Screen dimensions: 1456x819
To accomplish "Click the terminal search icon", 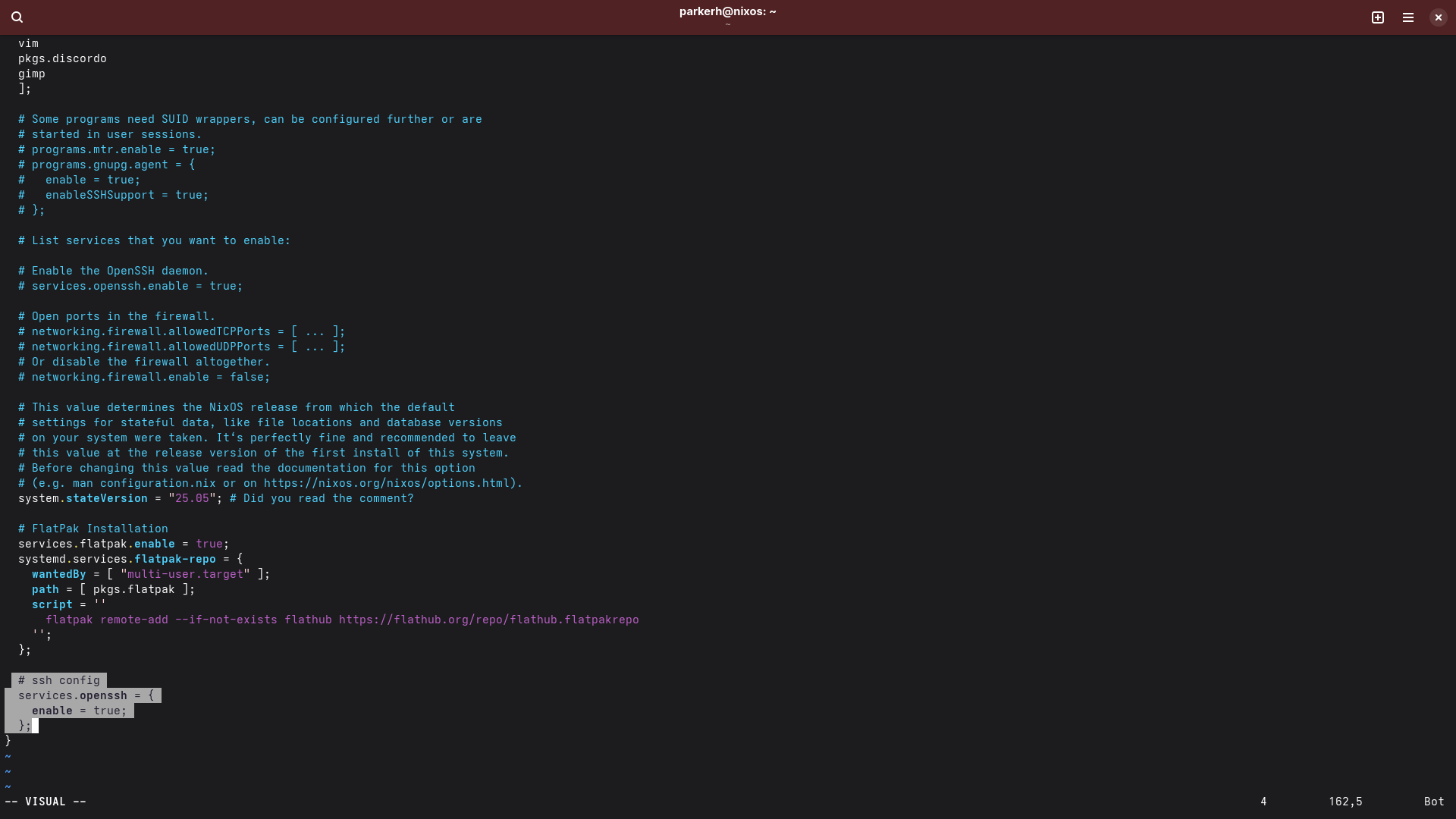I will coord(17,17).
